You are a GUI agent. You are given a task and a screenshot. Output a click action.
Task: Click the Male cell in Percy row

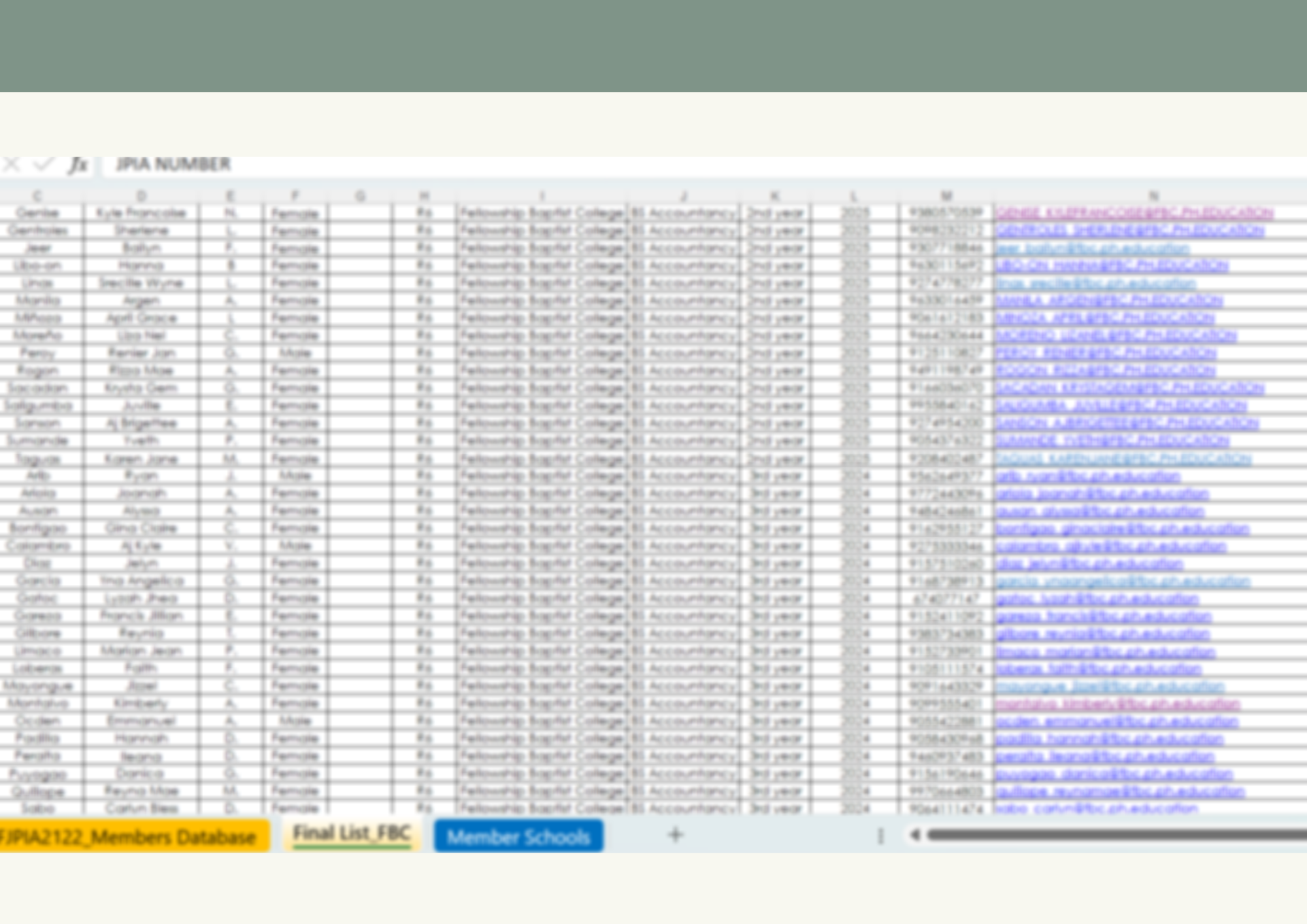[295, 353]
